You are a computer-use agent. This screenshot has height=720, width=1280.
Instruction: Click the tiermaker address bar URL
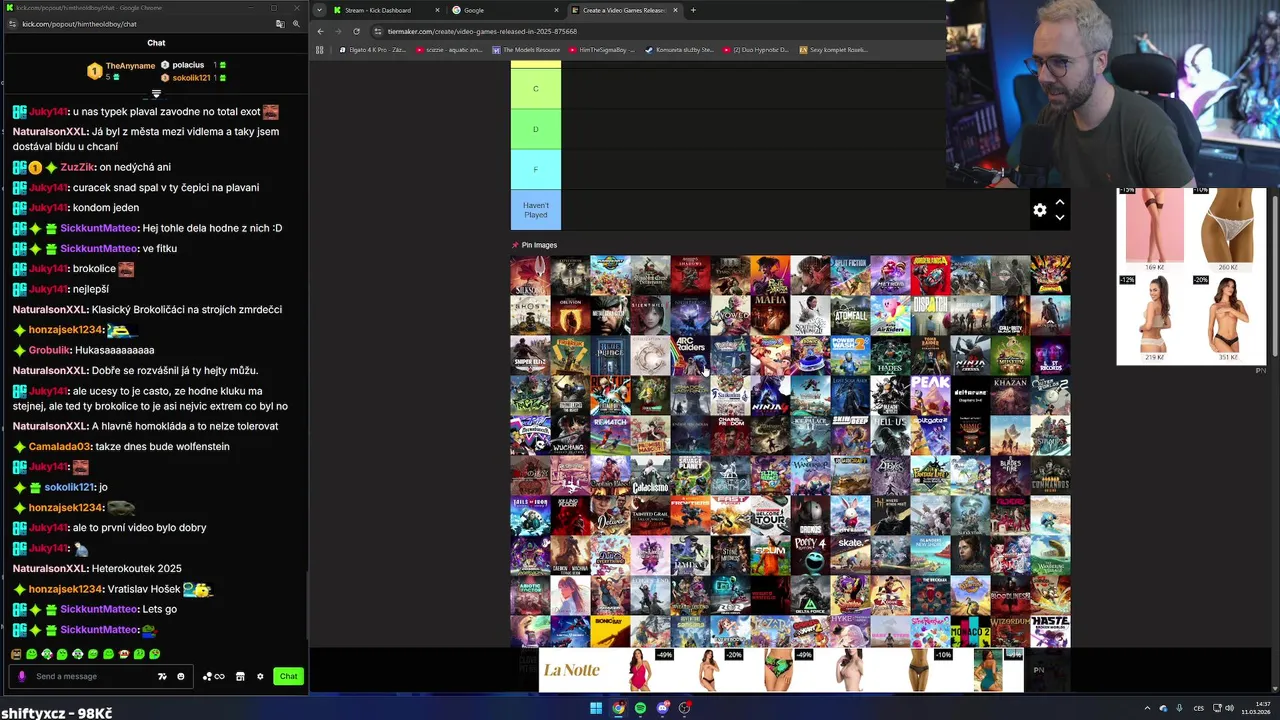point(482,31)
